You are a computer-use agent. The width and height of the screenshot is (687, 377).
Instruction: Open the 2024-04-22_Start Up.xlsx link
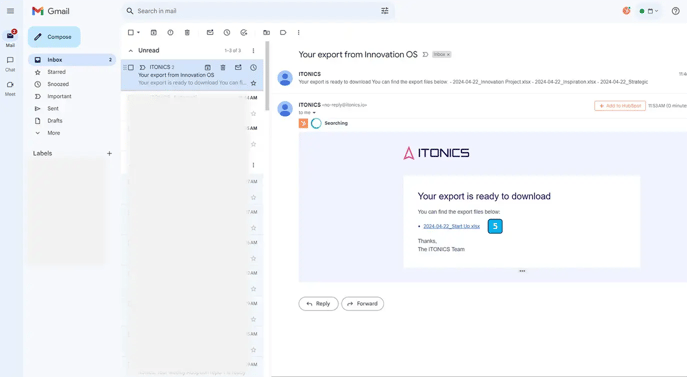tap(451, 226)
